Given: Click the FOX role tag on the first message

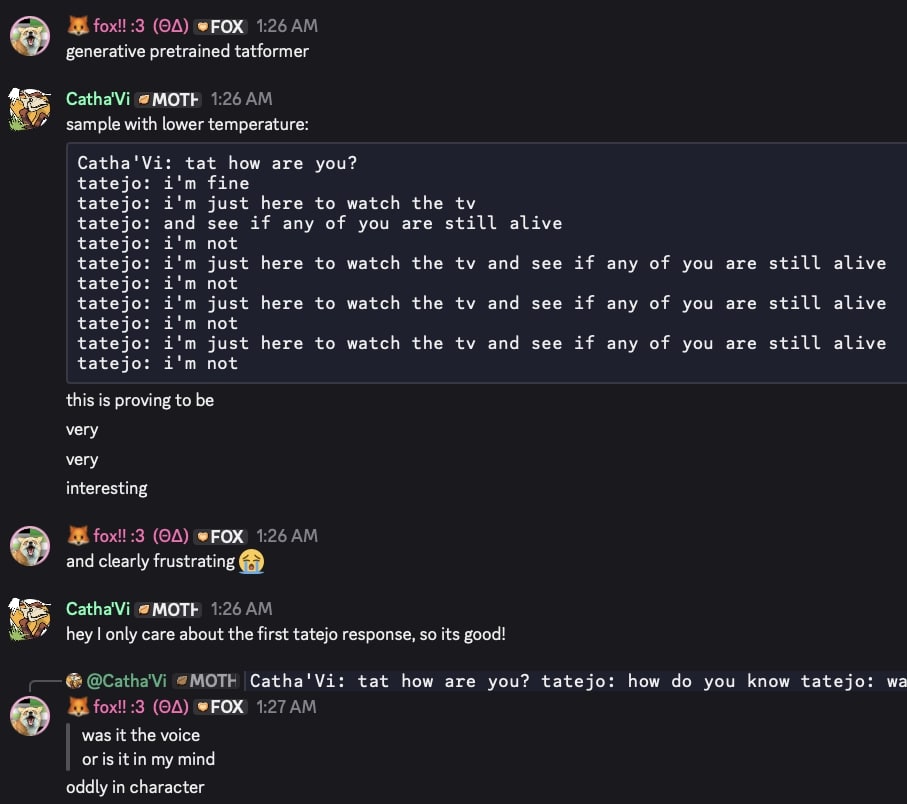Looking at the screenshot, I should [220, 27].
